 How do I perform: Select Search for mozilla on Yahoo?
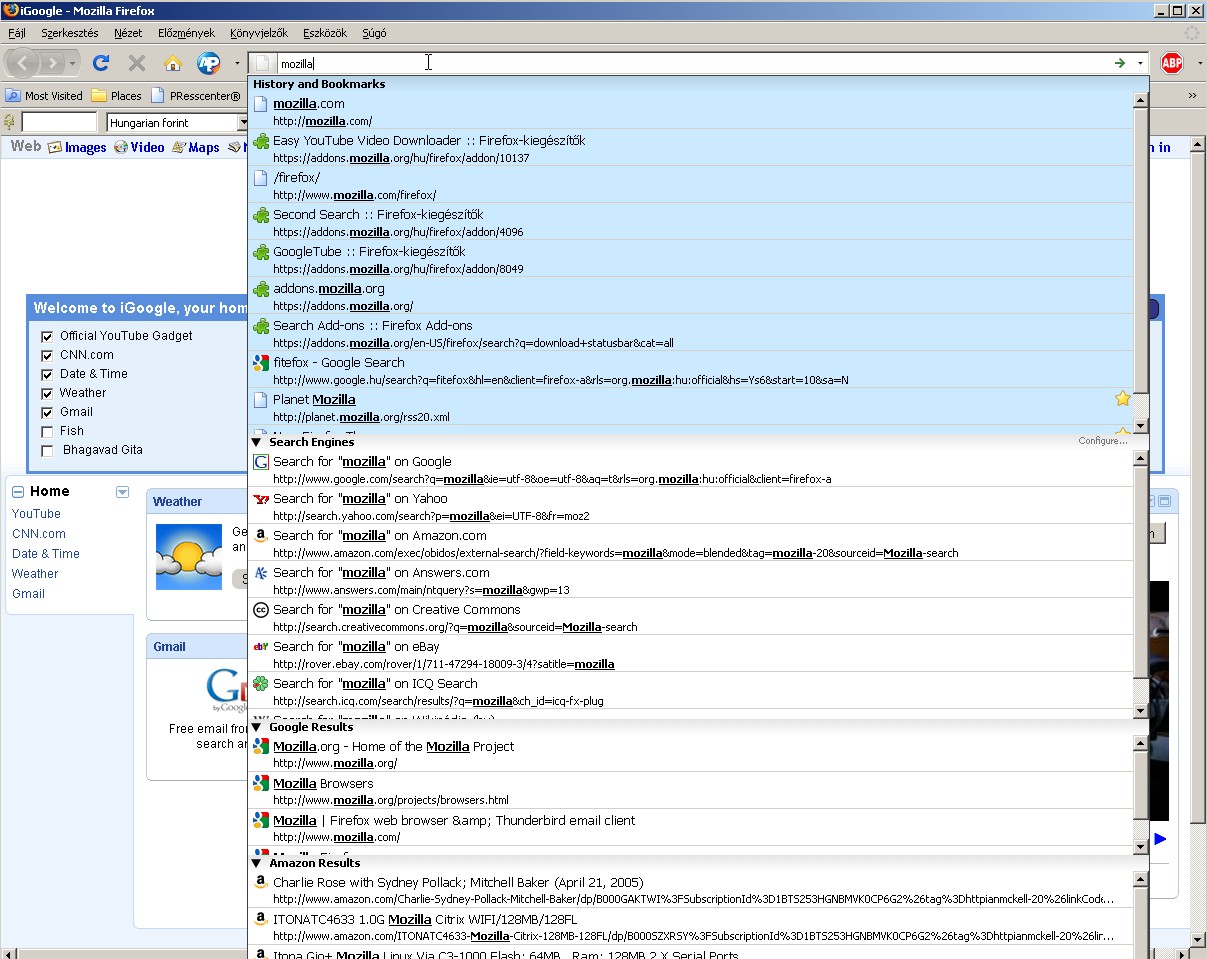[360, 499]
